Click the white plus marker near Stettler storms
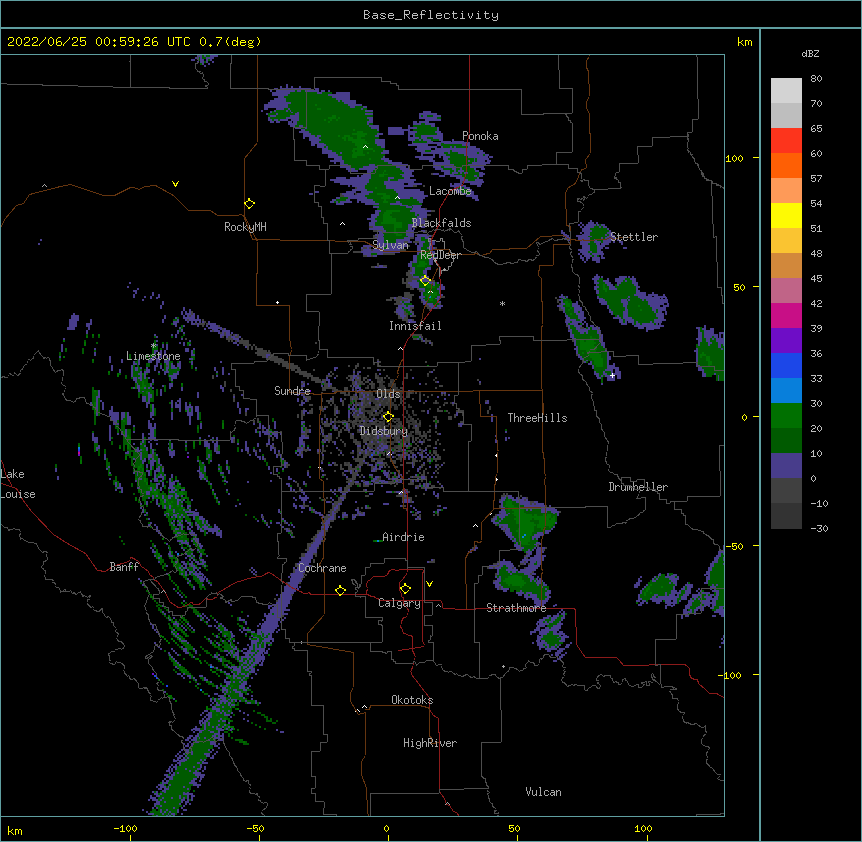Viewport: 862px width, 842px height. 612,375
